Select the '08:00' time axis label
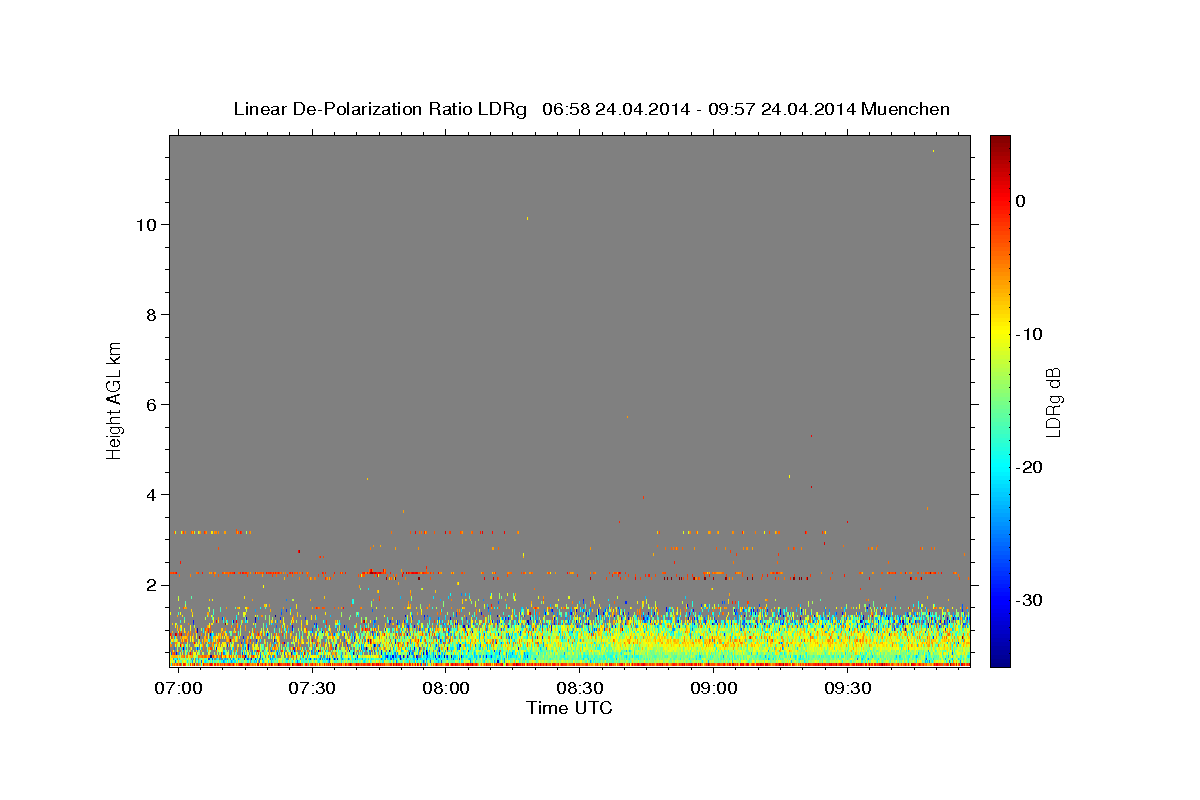This screenshot has height=800, width=1200. [x=446, y=688]
